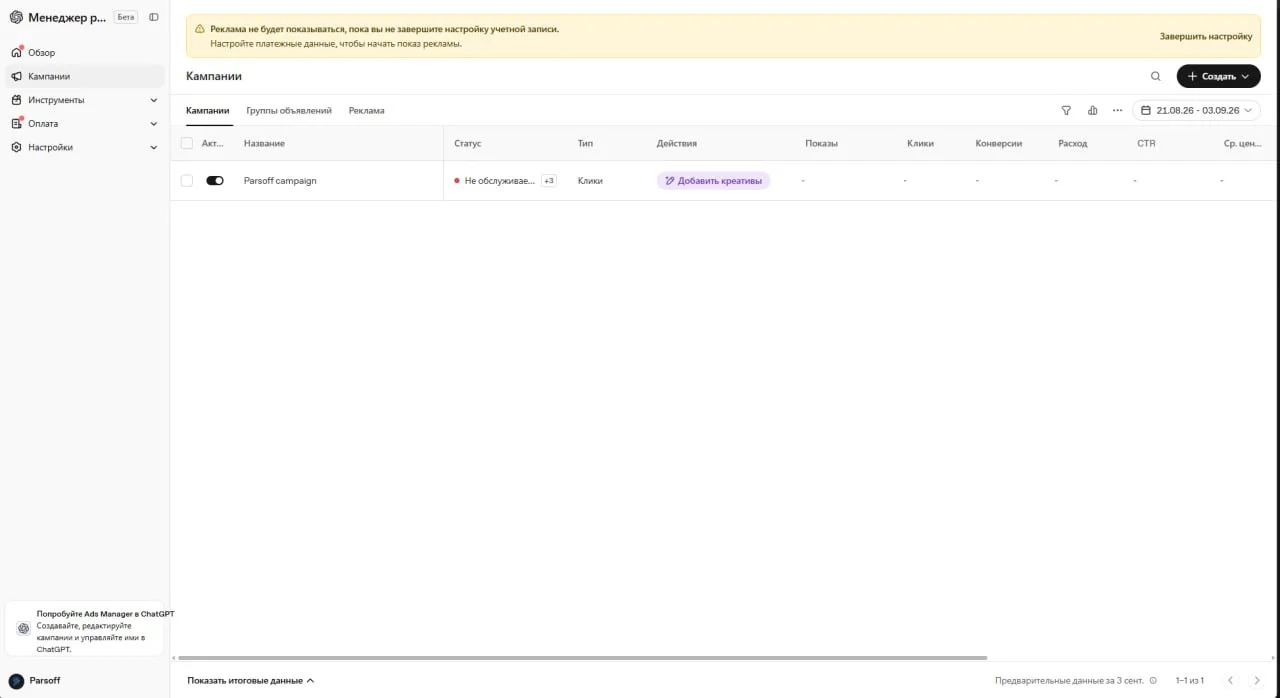Click the Клики type cell
Image resolution: width=1280 pixels, height=698 pixels.
click(x=590, y=181)
